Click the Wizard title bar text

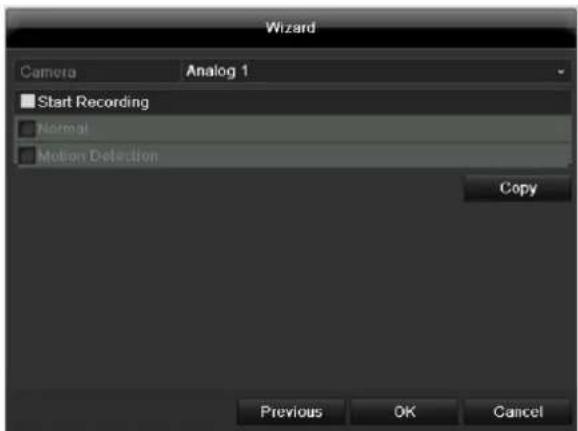pos(290,28)
